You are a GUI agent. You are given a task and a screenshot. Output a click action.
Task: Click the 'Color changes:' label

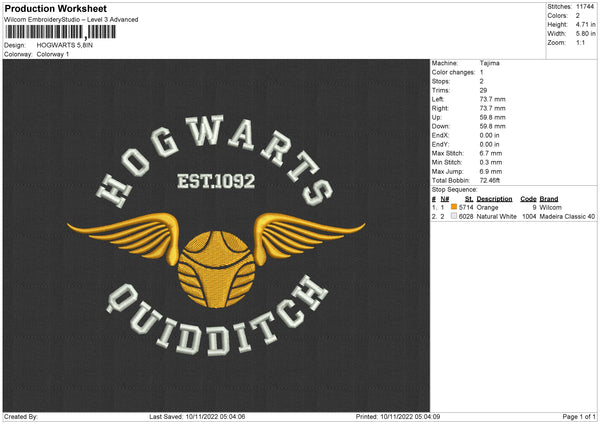[453, 72]
